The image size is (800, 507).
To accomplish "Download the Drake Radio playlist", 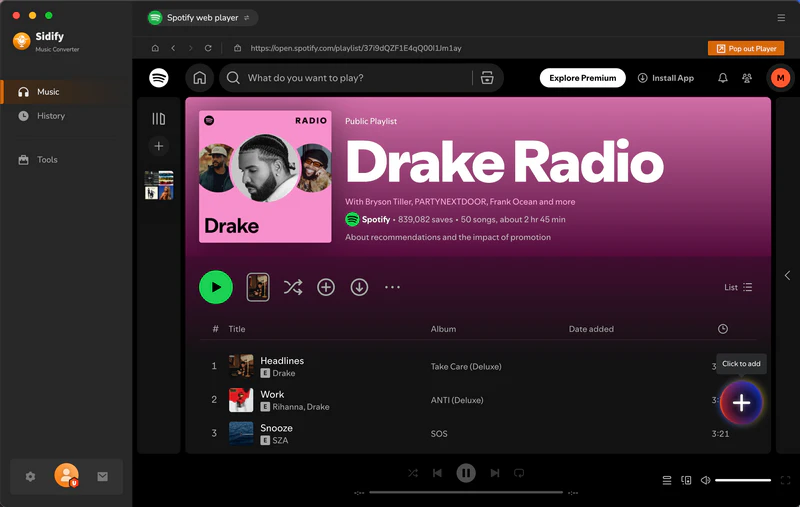I will [x=359, y=287].
